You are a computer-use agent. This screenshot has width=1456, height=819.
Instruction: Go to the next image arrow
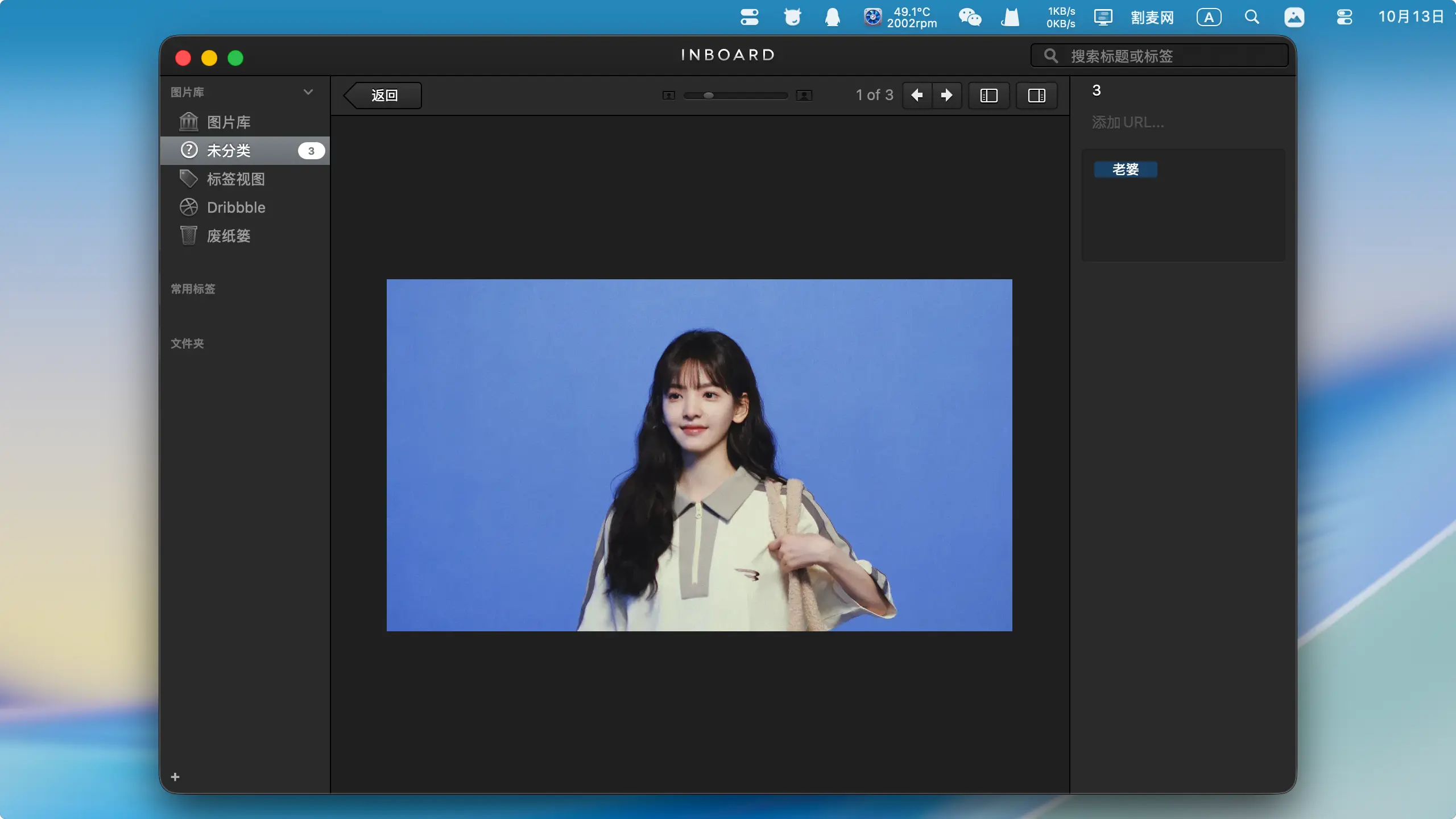click(947, 96)
